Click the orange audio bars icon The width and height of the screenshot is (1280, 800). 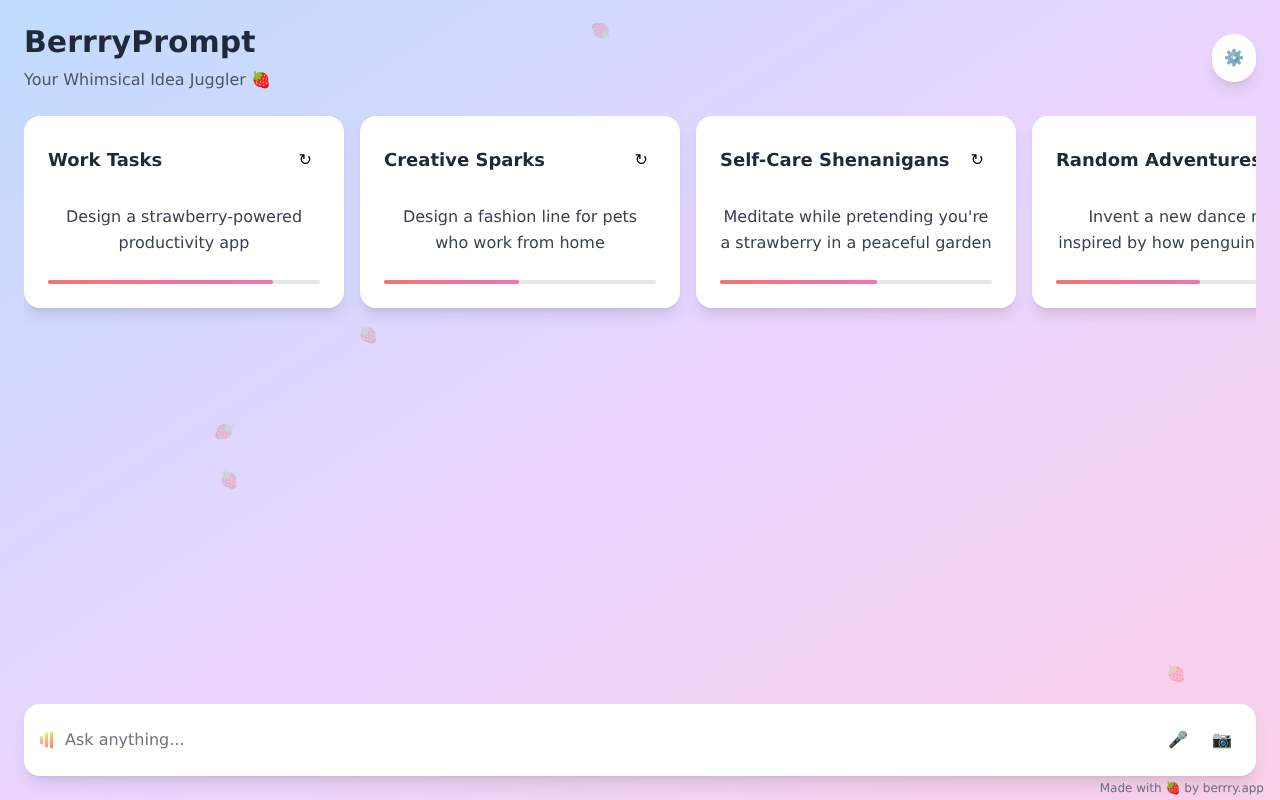[46, 740]
